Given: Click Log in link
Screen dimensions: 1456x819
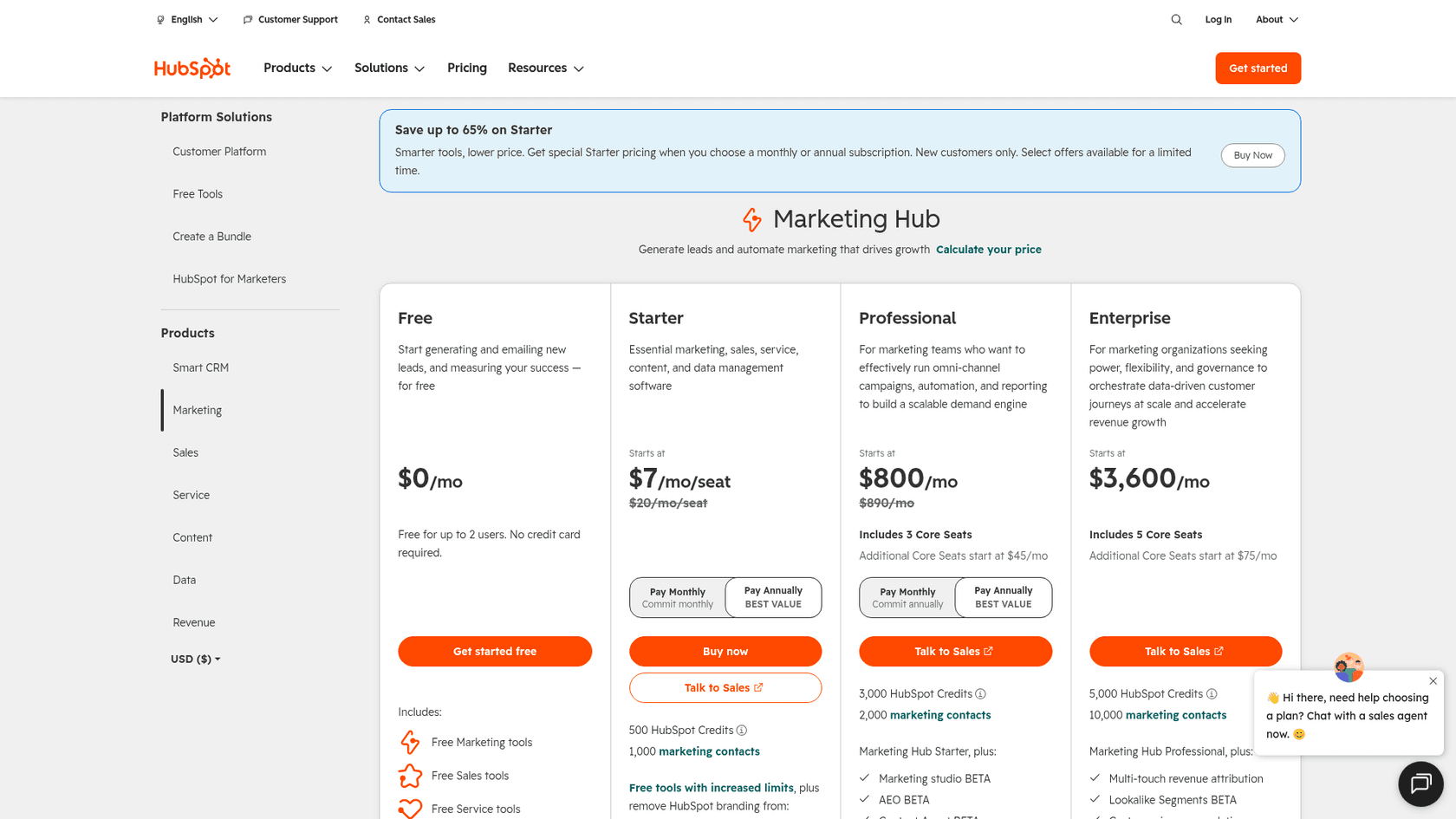Looking at the screenshot, I should pyautogui.click(x=1218, y=19).
